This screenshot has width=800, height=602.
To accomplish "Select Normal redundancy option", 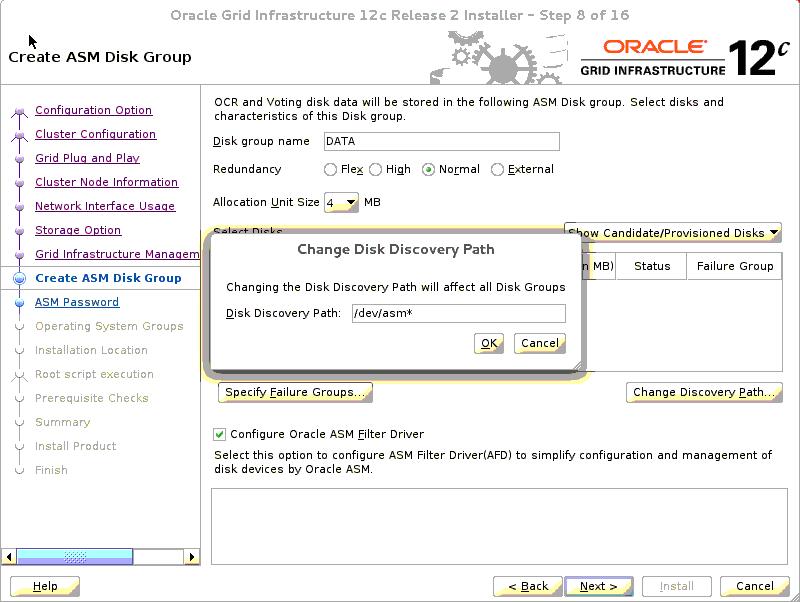I will (429, 169).
